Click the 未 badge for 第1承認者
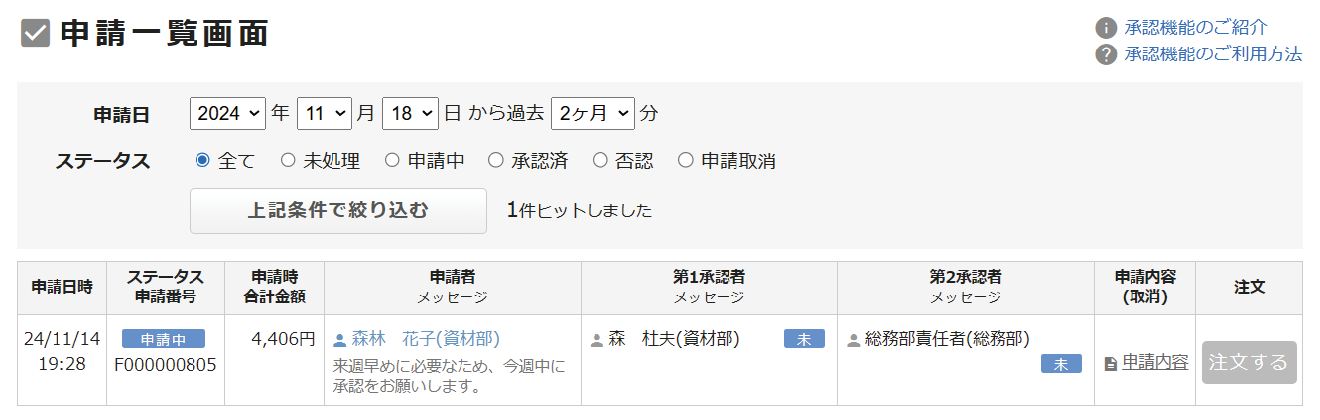Screen dimensions: 1320x420 pos(804,339)
